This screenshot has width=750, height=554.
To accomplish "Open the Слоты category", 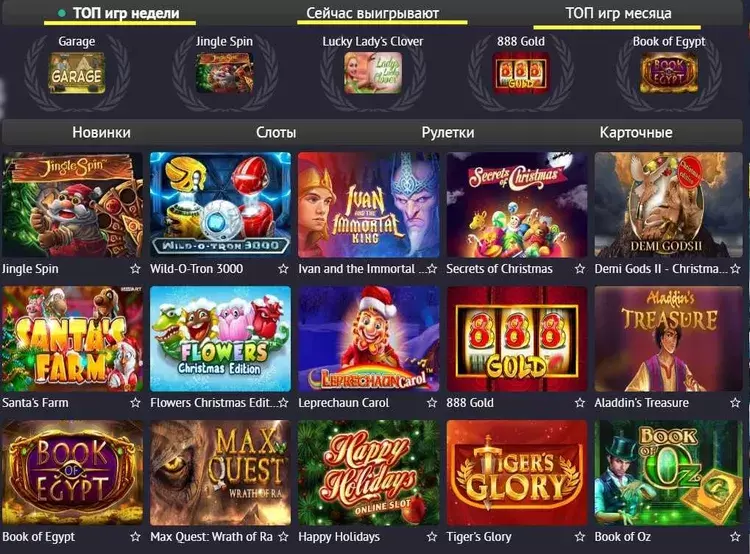I will coord(276,133).
